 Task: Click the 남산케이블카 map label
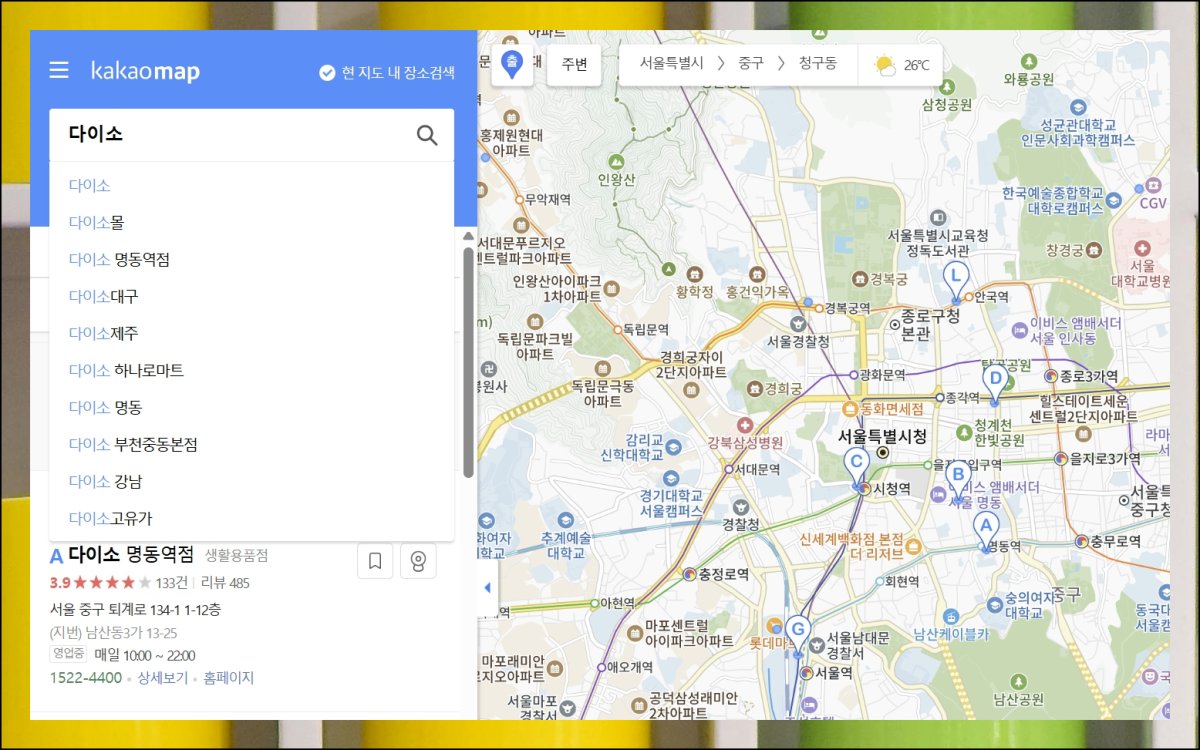(x=951, y=634)
